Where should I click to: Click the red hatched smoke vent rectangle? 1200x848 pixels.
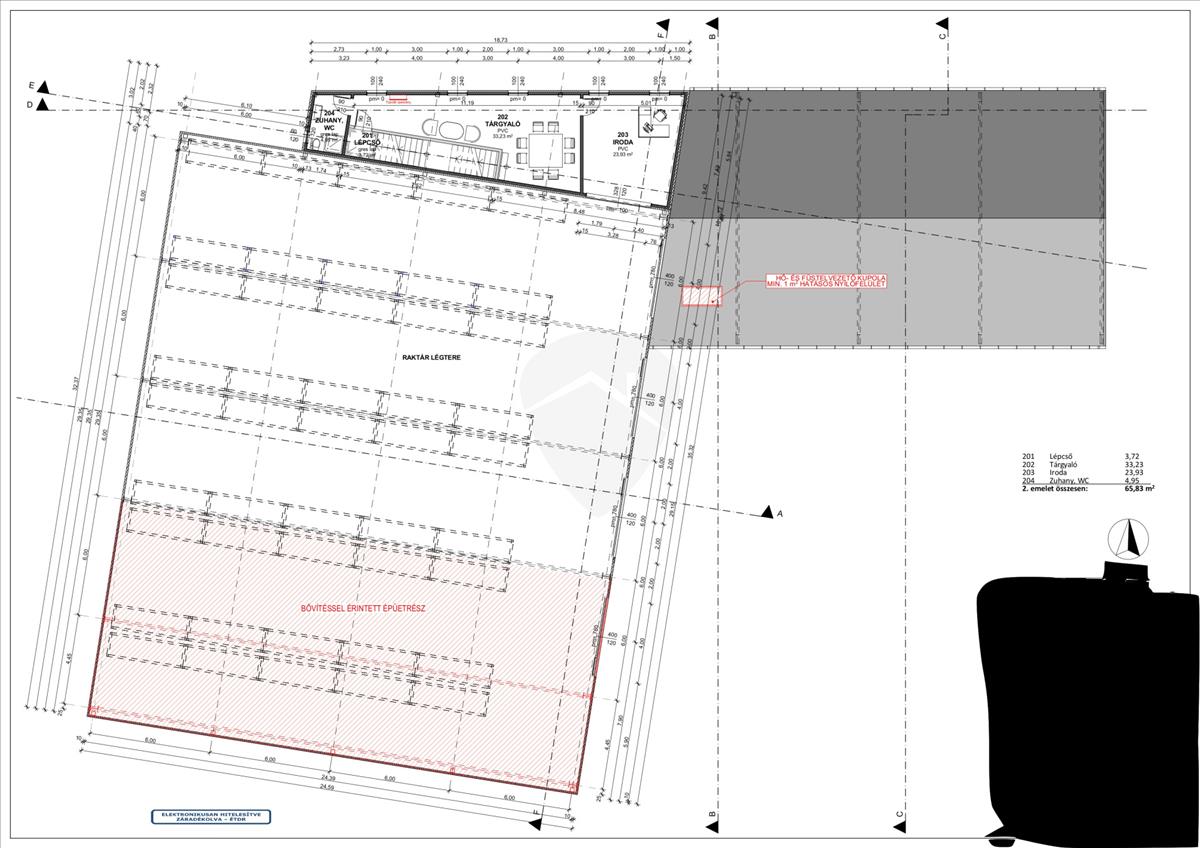[x=701, y=295]
